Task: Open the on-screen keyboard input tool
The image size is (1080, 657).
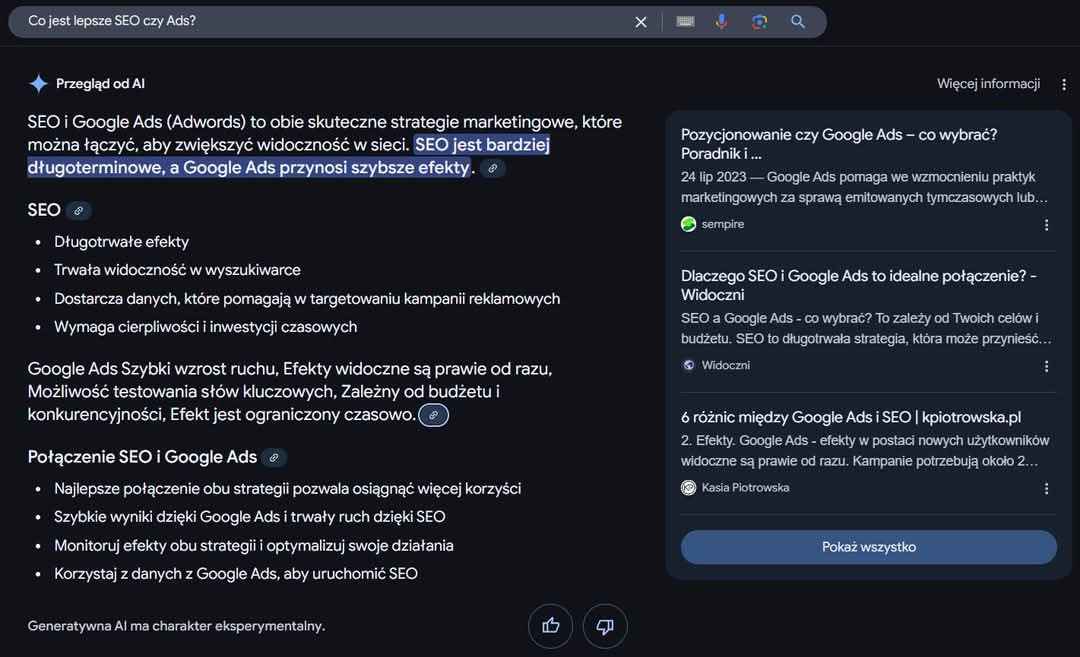Action: click(685, 22)
